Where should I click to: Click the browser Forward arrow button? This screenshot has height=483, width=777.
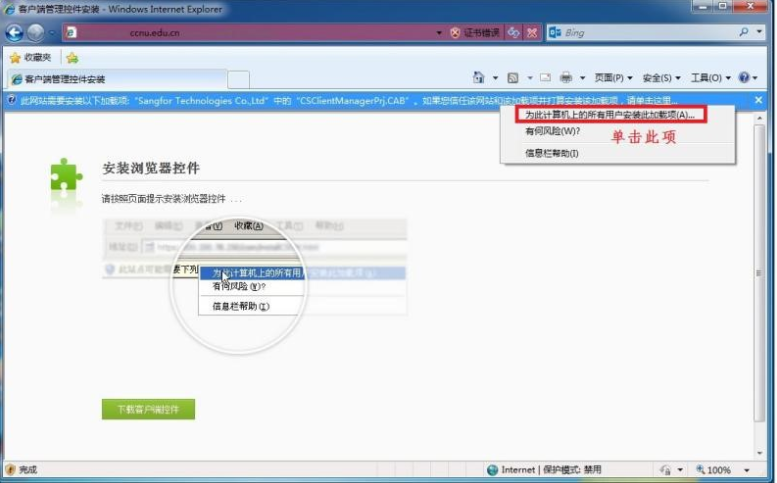click(x=36, y=33)
